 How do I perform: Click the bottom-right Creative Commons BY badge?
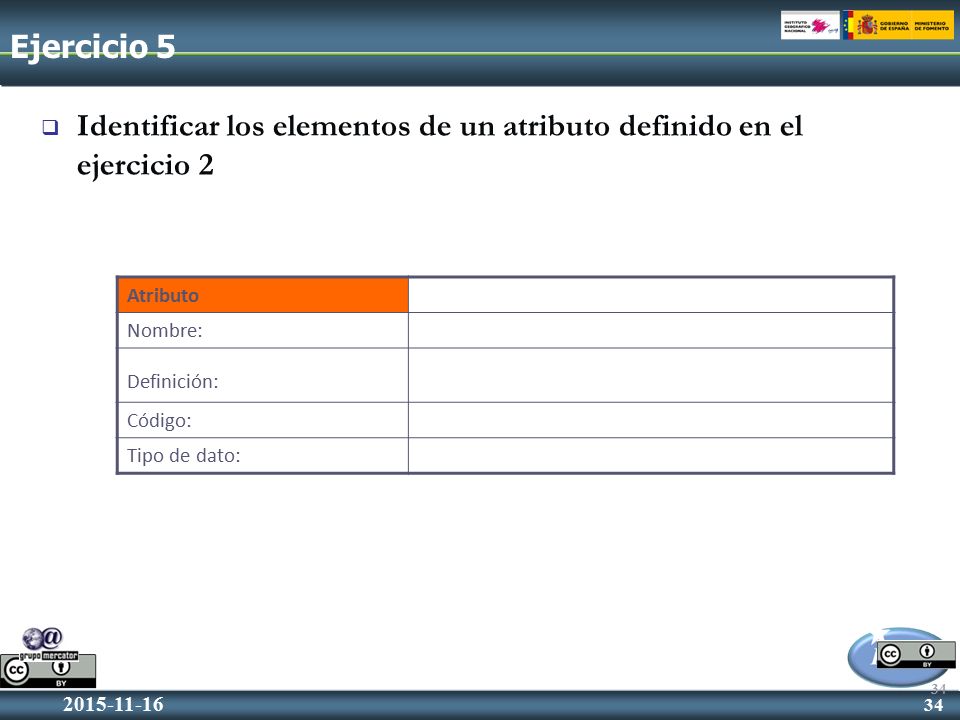click(916, 654)
